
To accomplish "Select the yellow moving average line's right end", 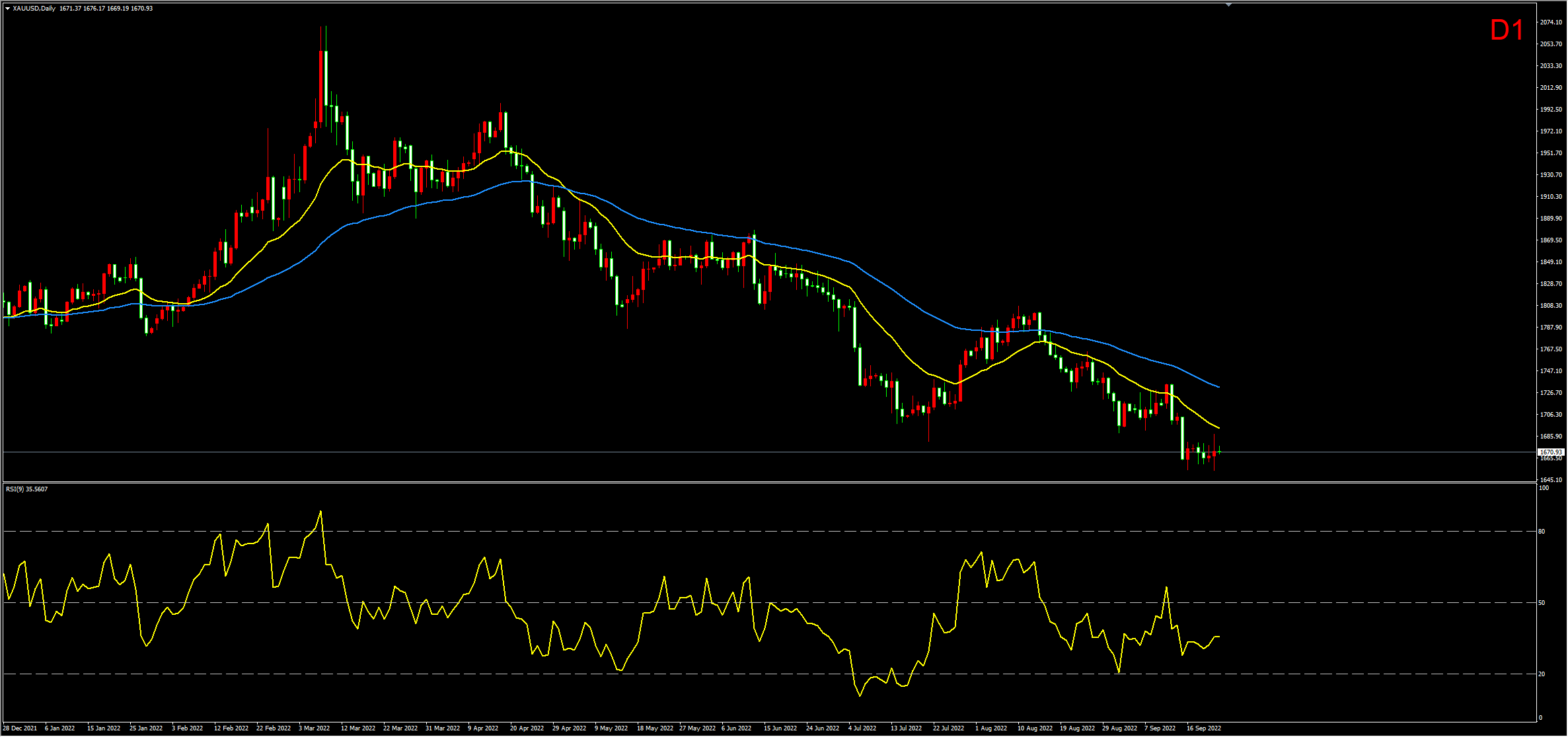I will 1218,428.
